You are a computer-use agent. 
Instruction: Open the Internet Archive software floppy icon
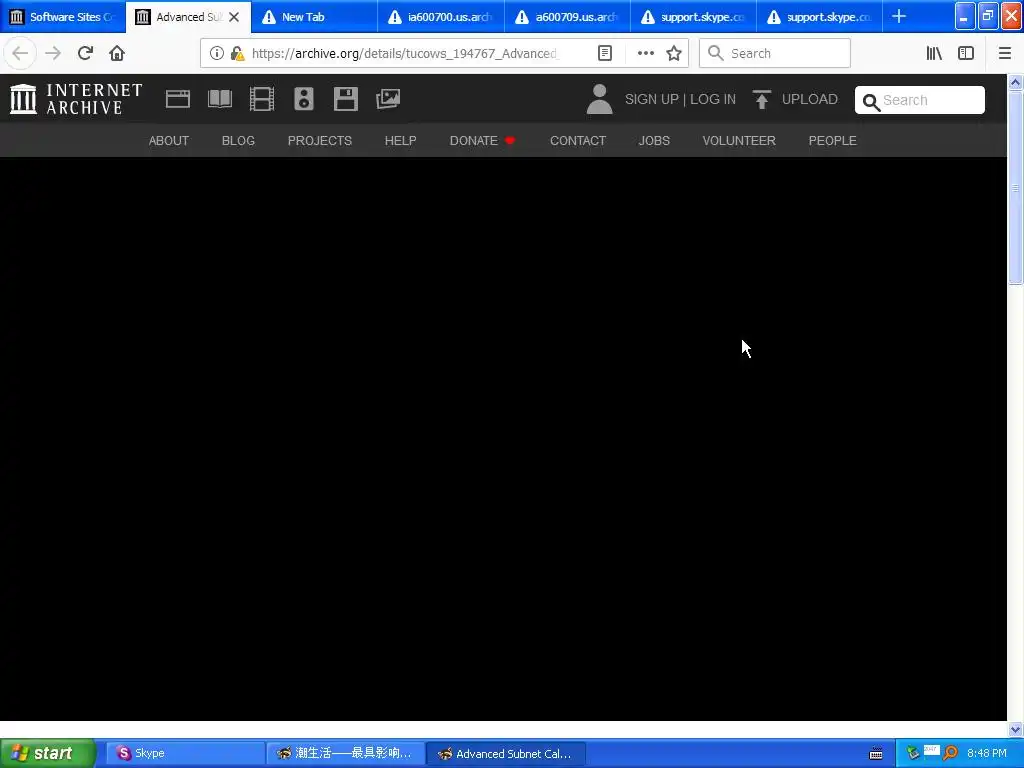click(x=345, y=99)
